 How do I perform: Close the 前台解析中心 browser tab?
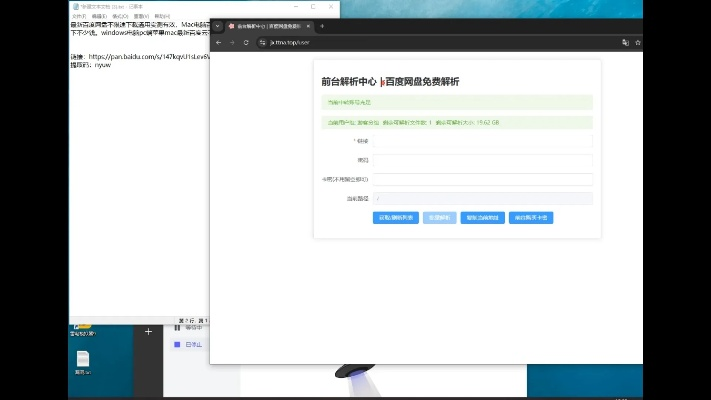[x=308, y=26]
